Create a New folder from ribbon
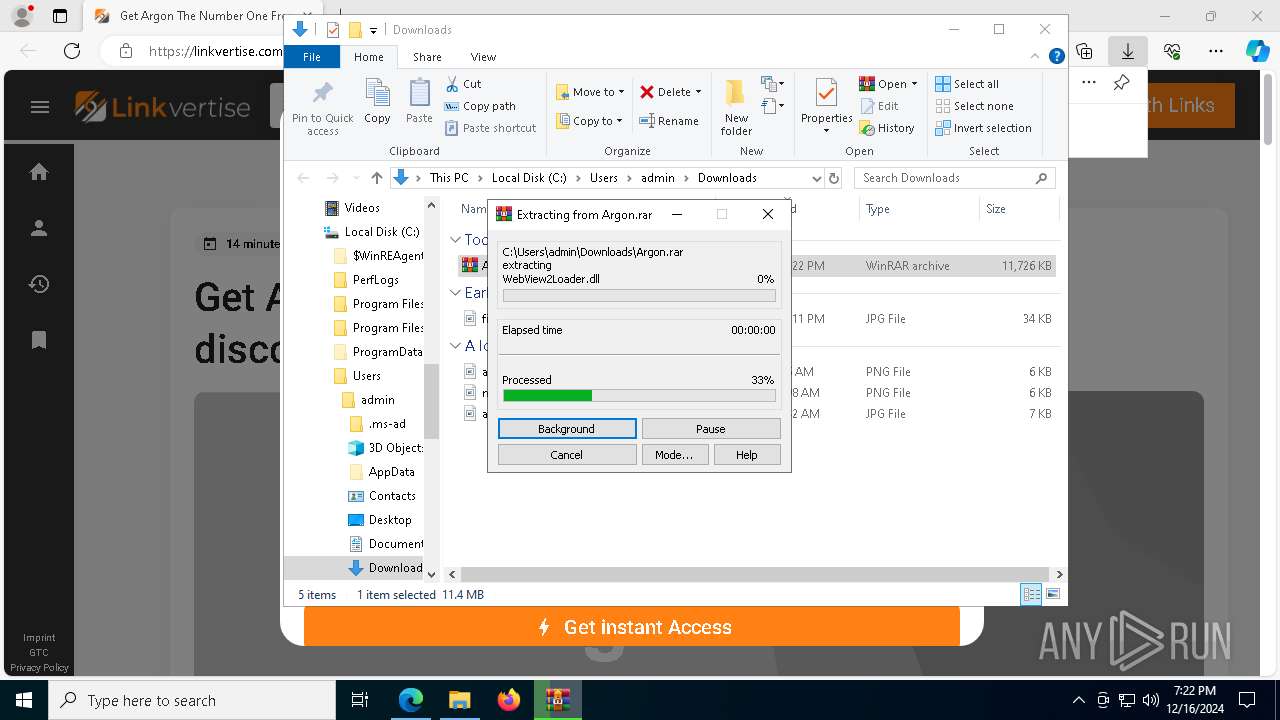Viewport: 1280px width, 720px height. click(x=736, y=107)
